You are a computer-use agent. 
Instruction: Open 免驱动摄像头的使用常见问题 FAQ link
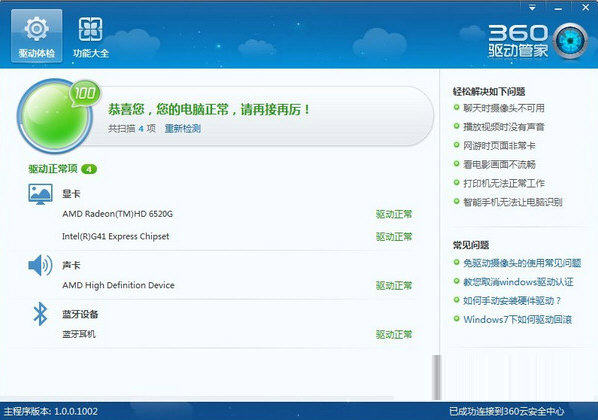tap(522, 263)
